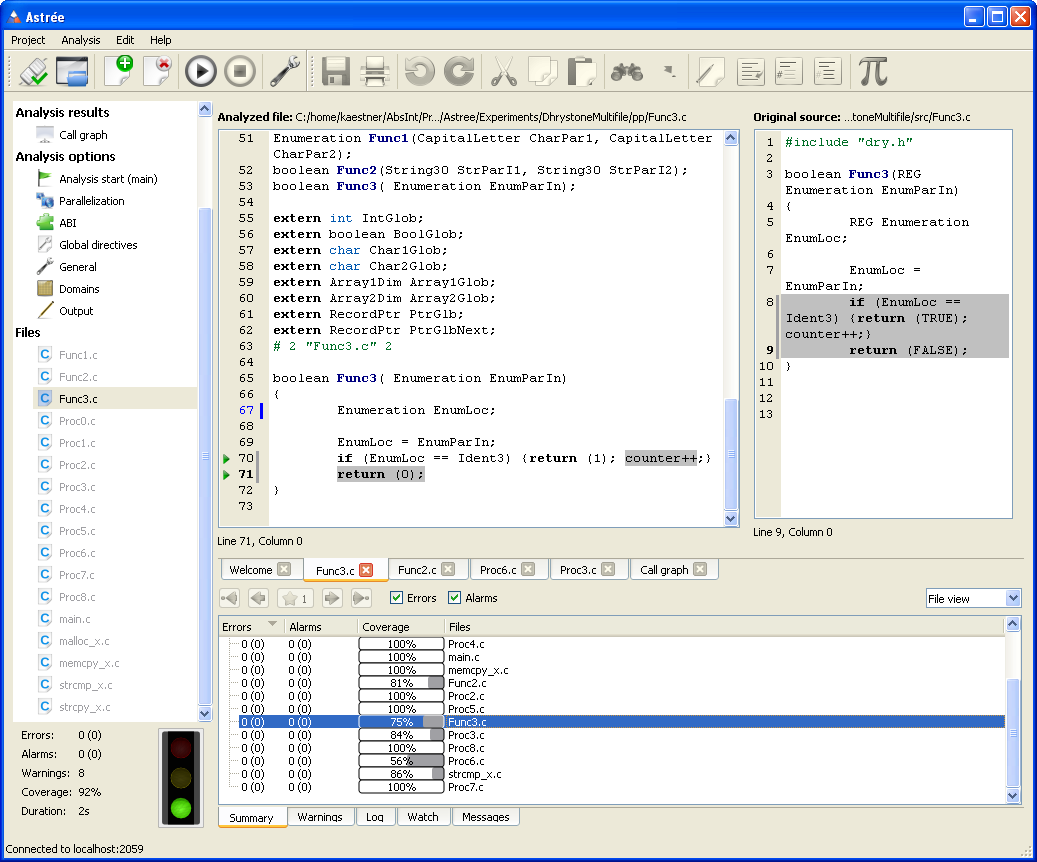Click the star bookmark button
Viewport: 1037px width, 862px height.
pos(295,598)
